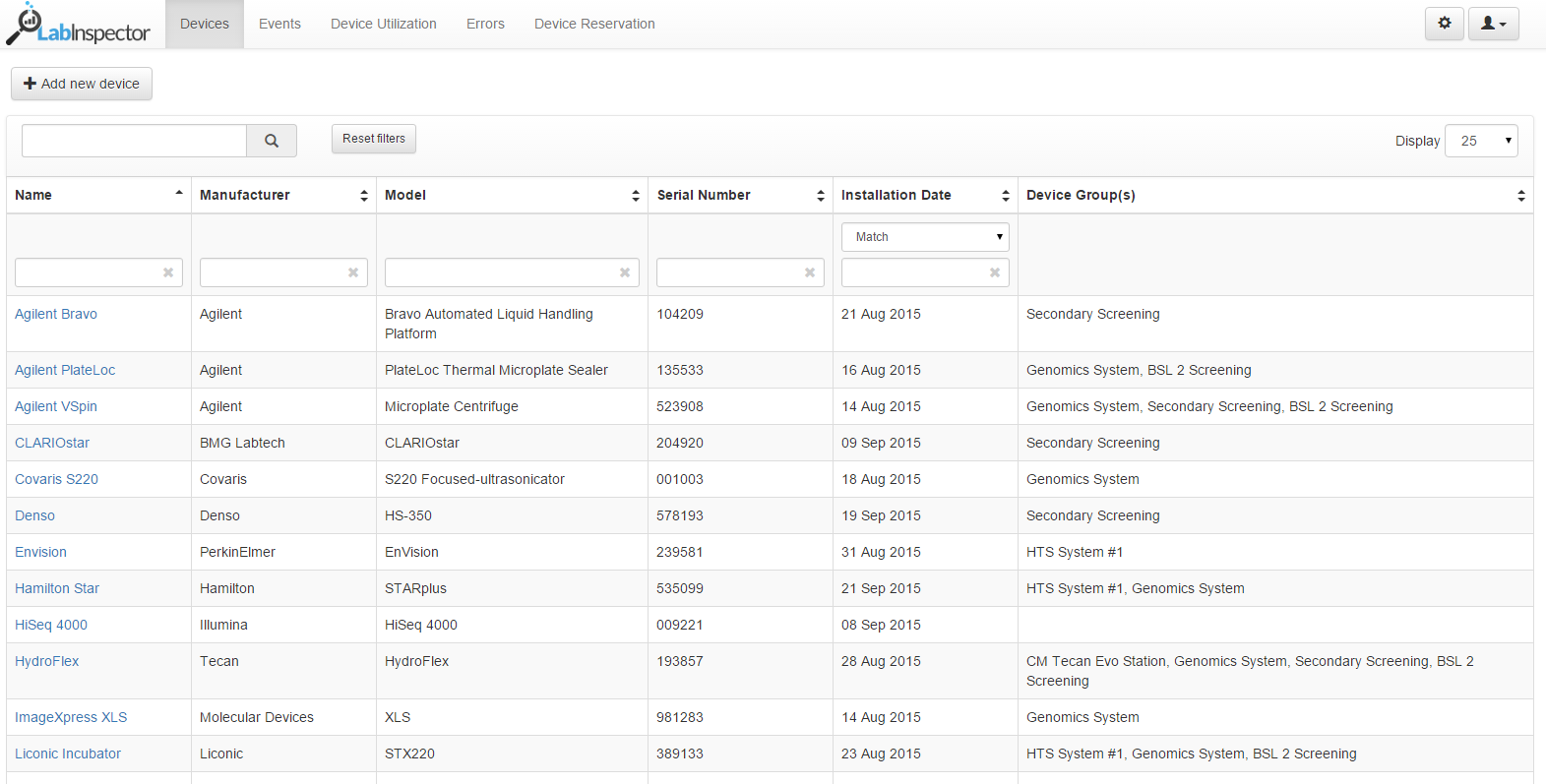Open the ImageXpress XLS device link

coord(71,717)
